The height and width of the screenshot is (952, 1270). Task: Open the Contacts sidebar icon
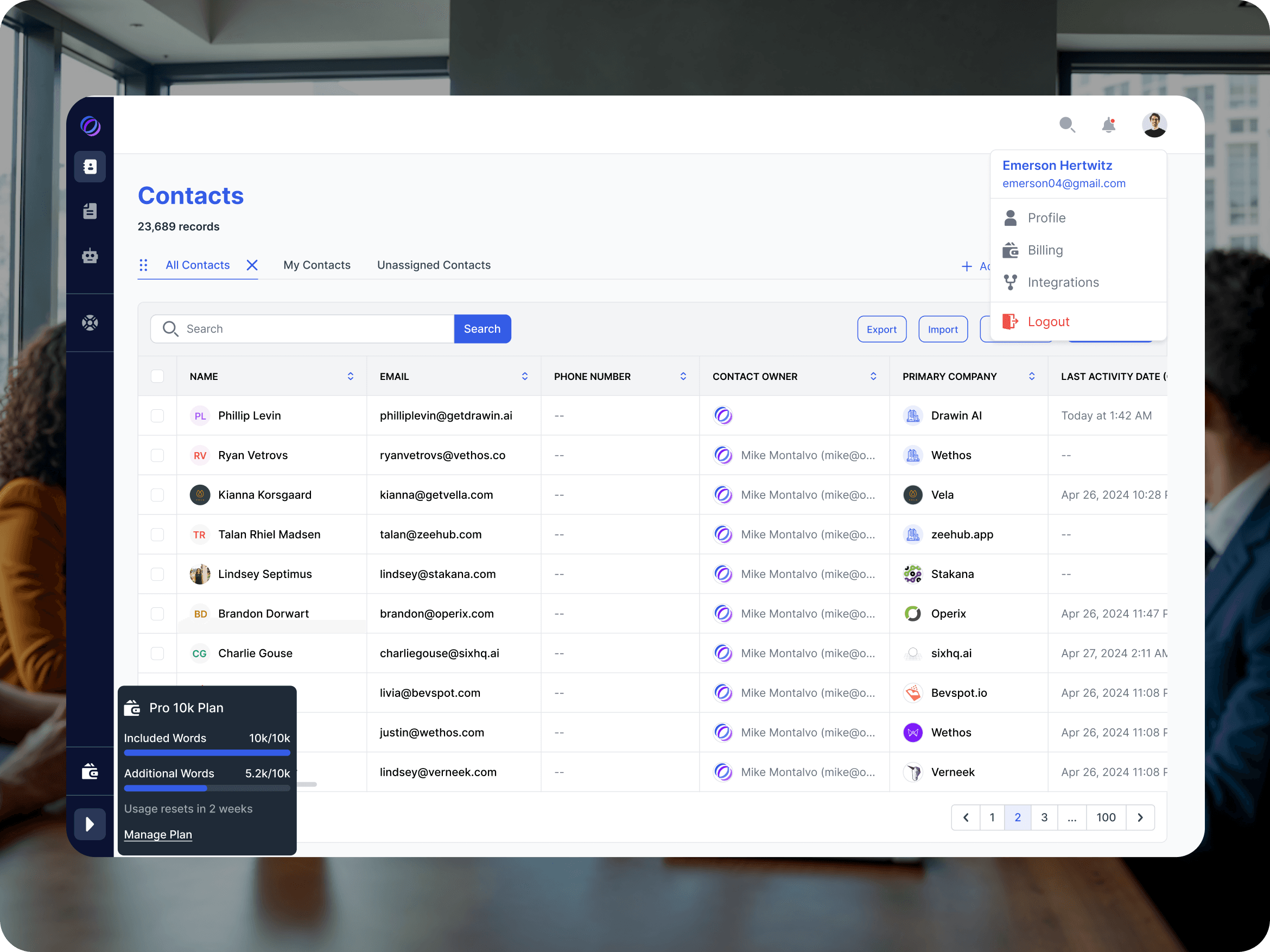tap(90, 167)
